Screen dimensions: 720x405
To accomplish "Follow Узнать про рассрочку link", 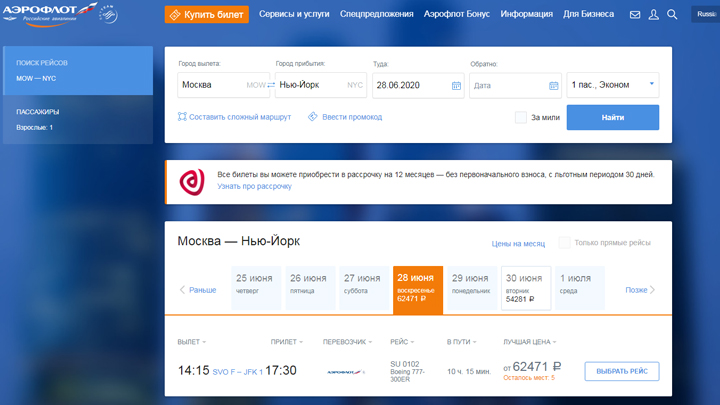I will tap(254, 186).
